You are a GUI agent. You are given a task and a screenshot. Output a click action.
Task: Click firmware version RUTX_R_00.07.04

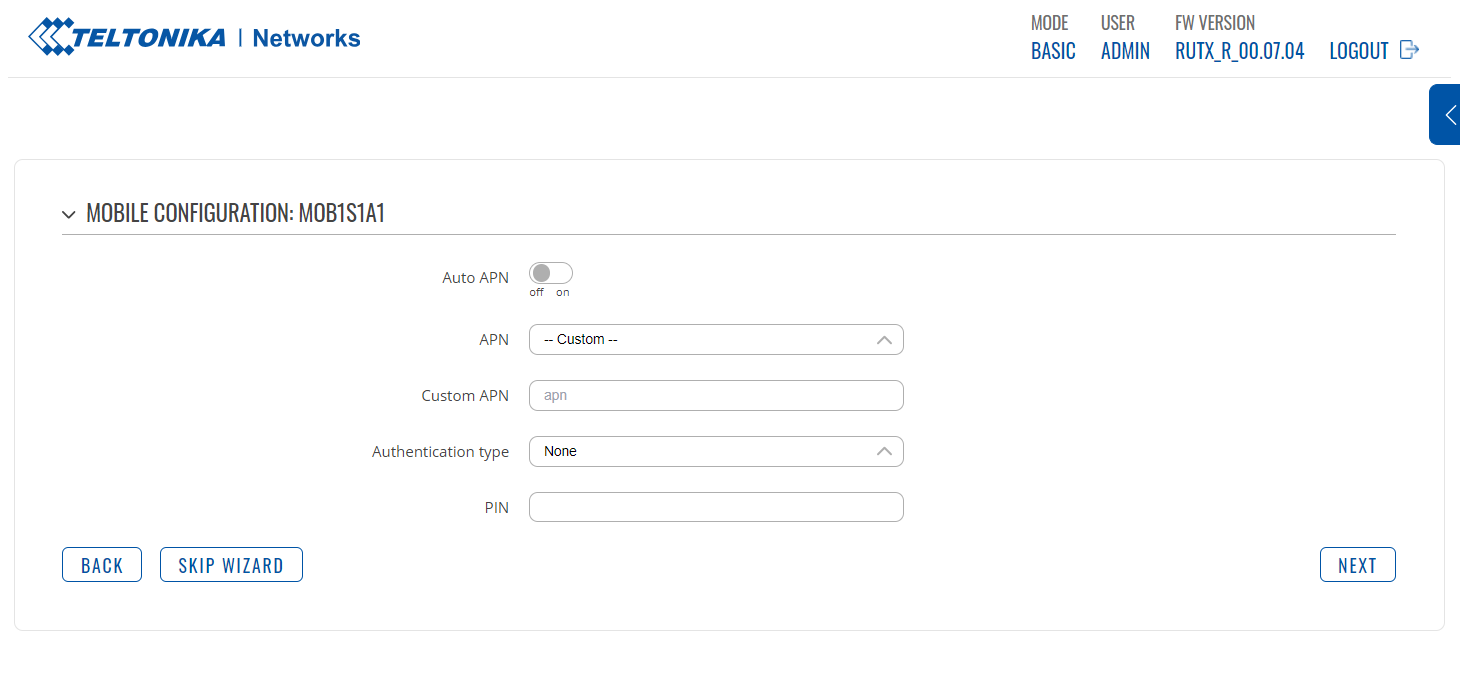(1239, 51)
